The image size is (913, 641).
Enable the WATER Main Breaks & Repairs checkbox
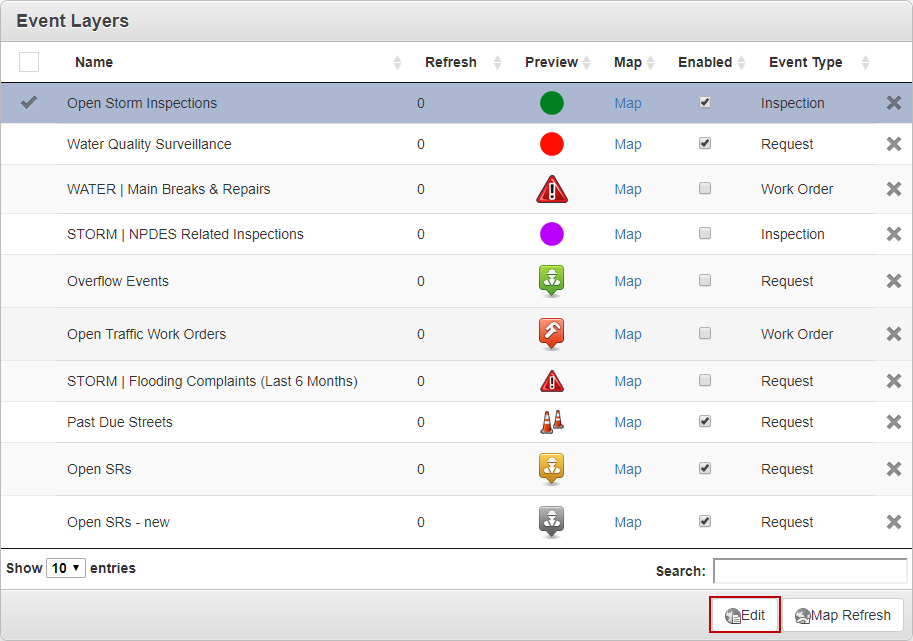click(705, 188)
